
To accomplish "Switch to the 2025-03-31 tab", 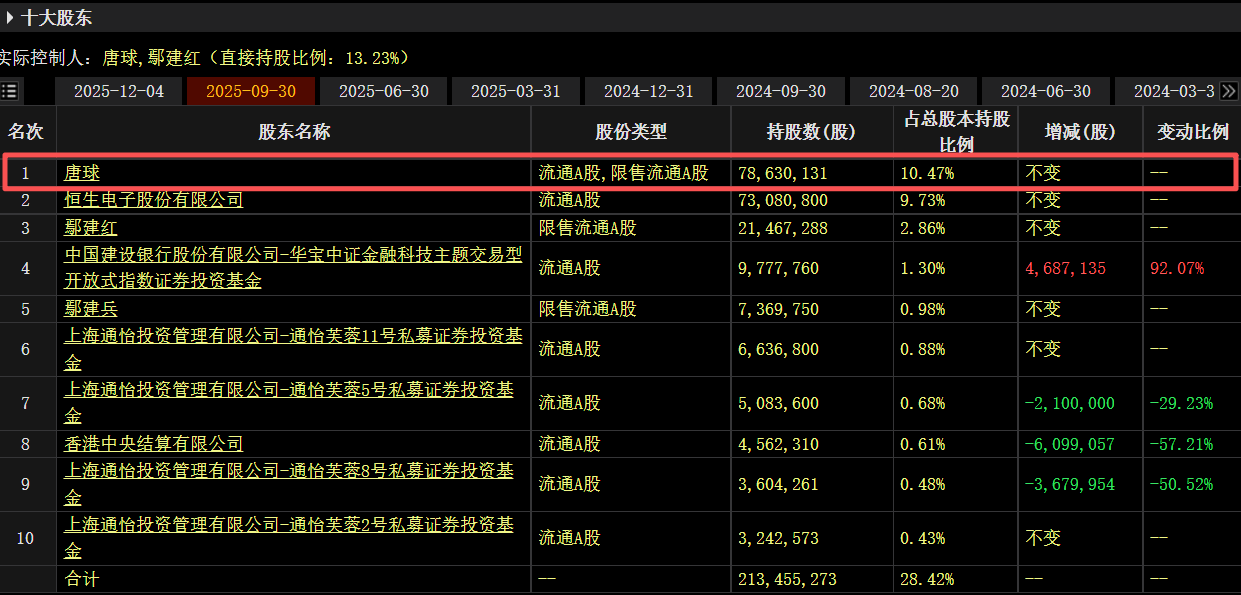I will pos(516,91).
